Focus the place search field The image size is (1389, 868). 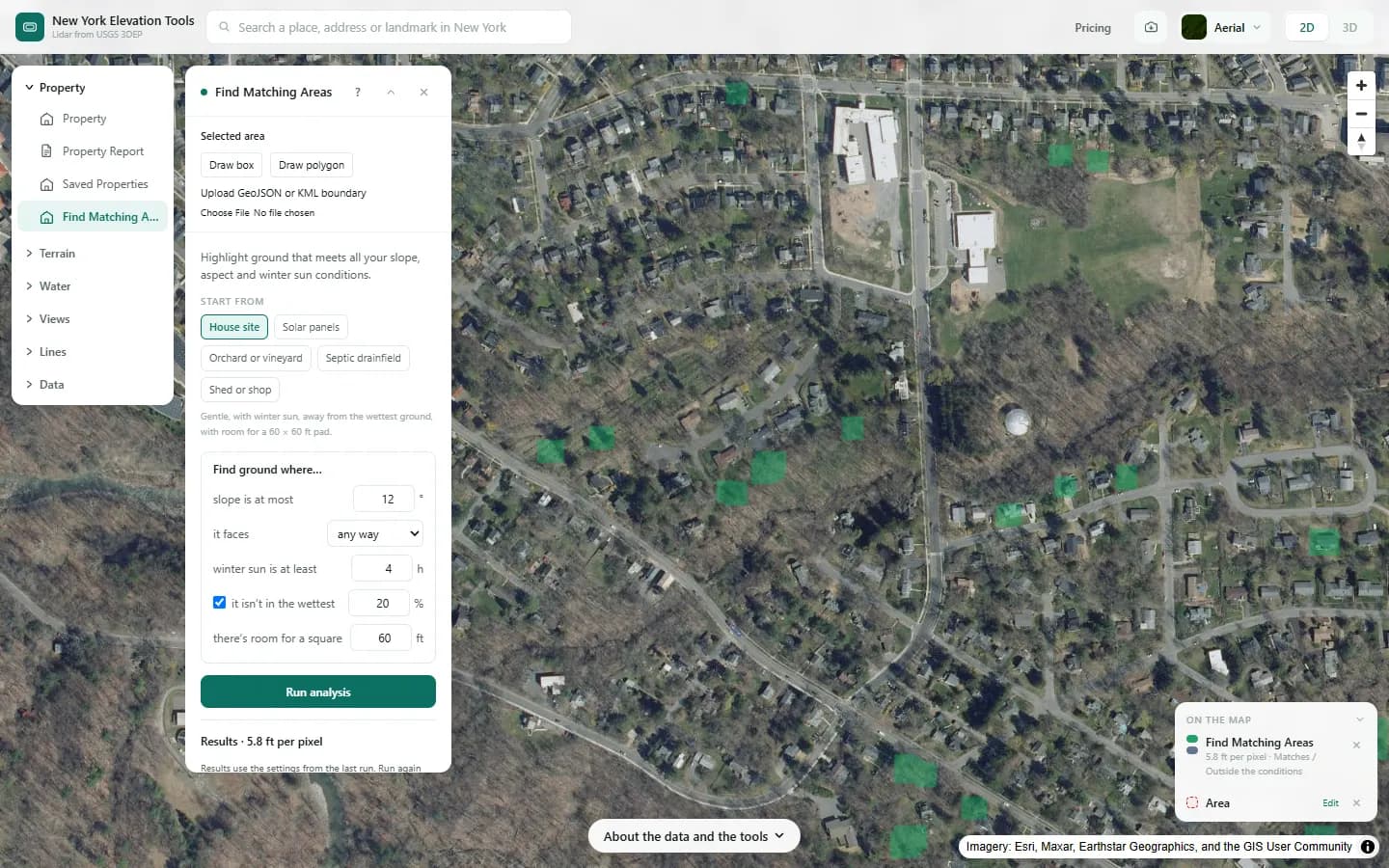(389, 27)
